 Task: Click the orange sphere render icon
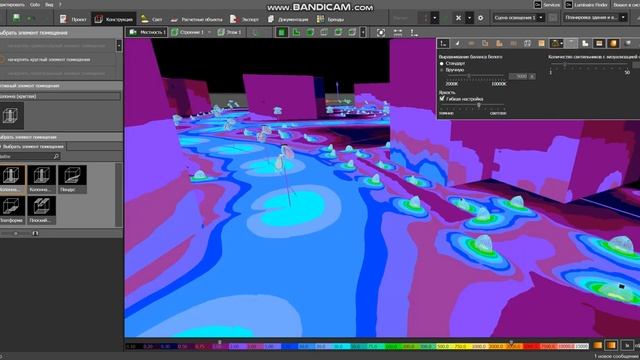pyautogui.click(x=613, y=43)
